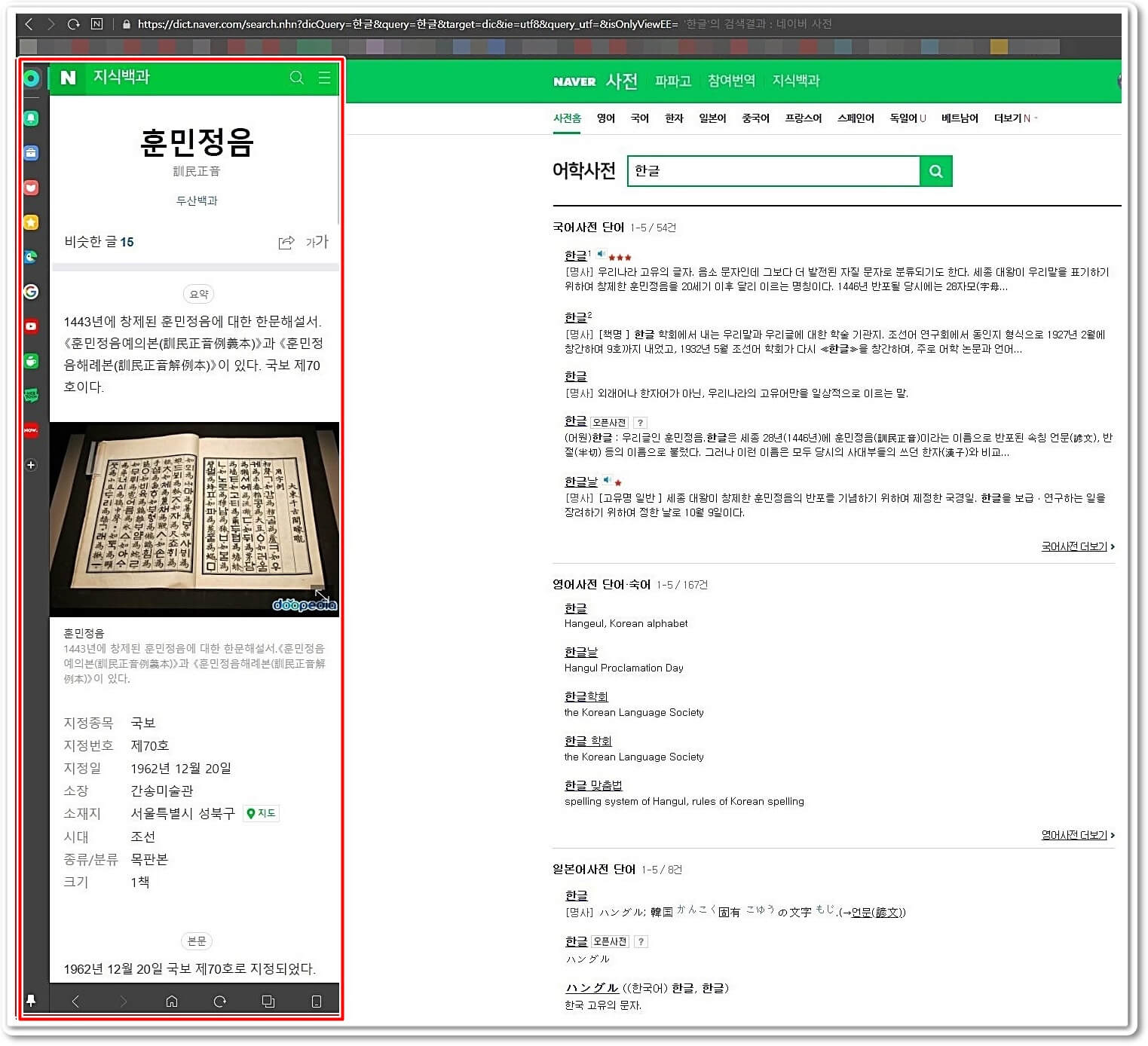Select the 베트남어 dictionary tab
The width and height of the screenshot is (1148, 1046).
(x=960, y=118)
